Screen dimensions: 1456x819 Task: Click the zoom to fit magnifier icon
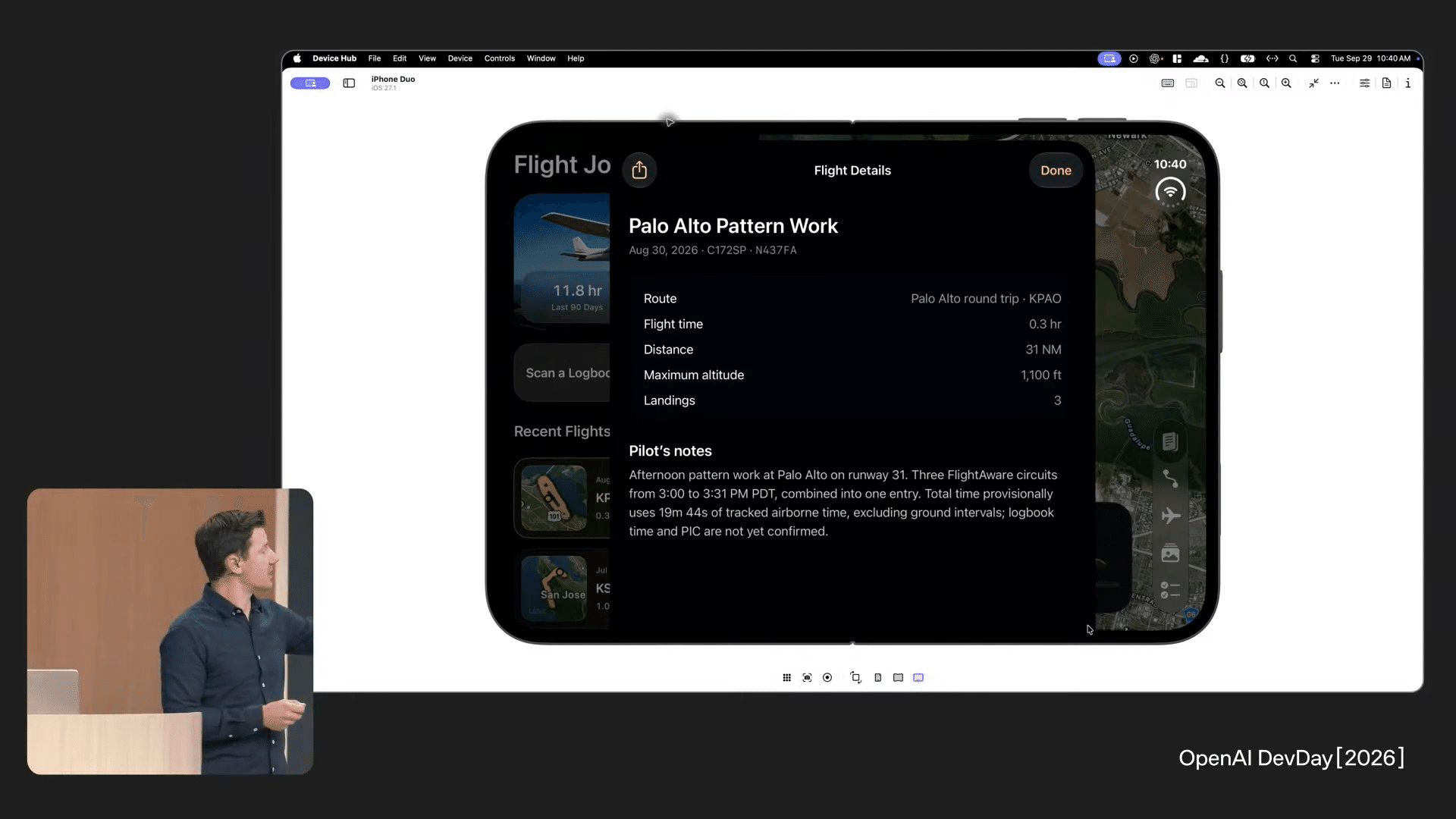click(x=1242, y=83)
